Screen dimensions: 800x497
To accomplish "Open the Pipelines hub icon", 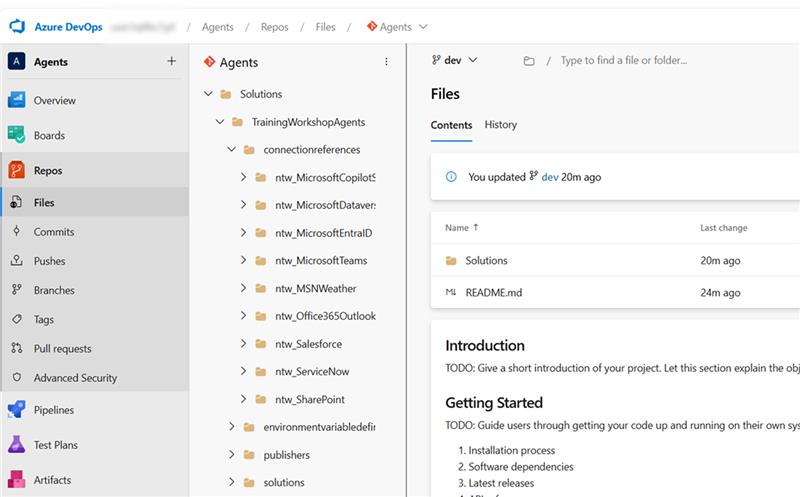I will coord(16,409).
